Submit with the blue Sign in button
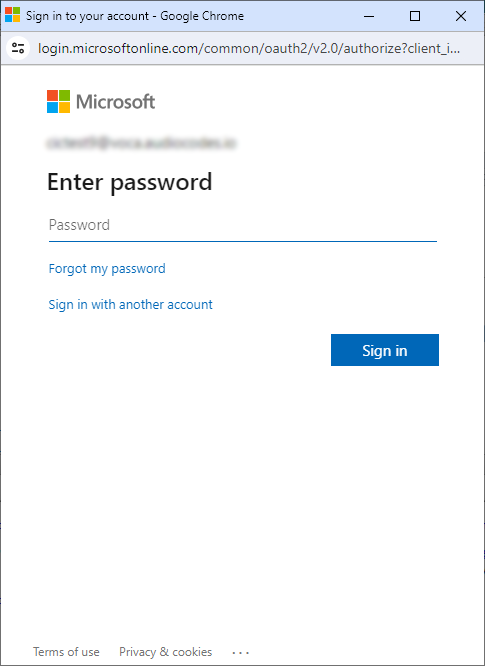This screenshot has width=485, height=666. [x=385, y=350]
